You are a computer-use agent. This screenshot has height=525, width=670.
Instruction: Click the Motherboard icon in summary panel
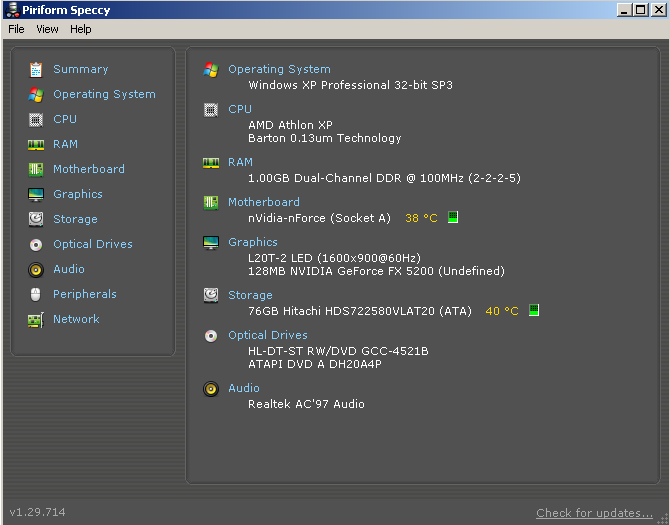211,202
